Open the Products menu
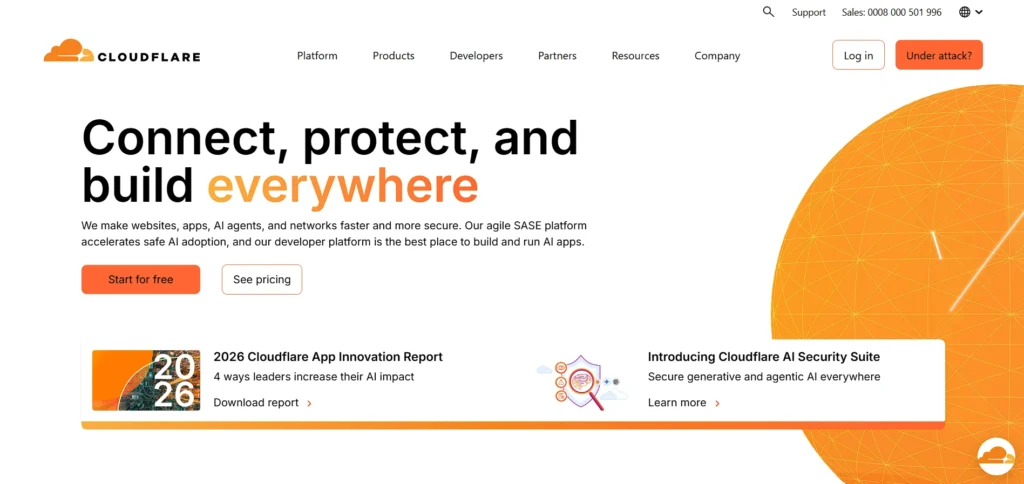 click(394, 56)
